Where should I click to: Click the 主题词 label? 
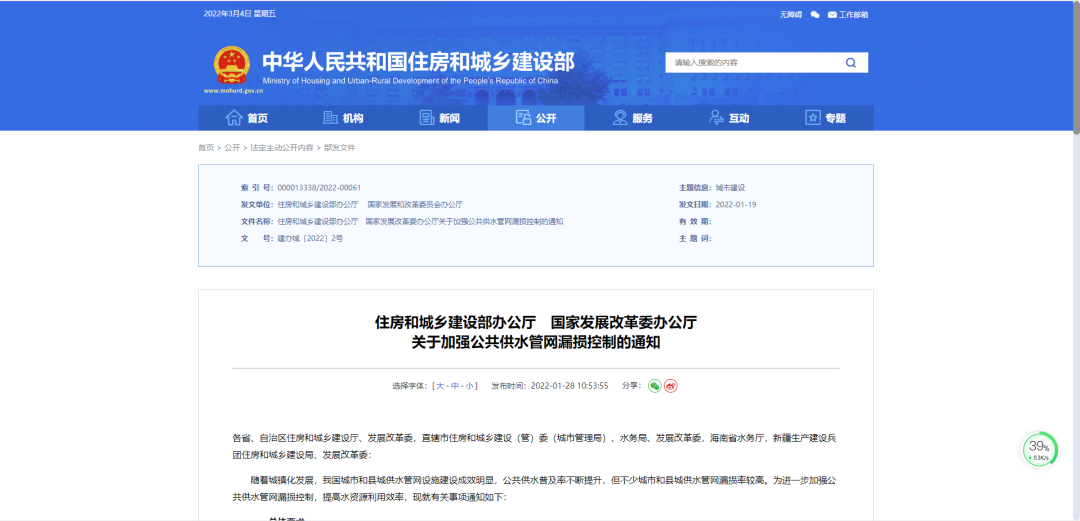[x=695, y=238]
